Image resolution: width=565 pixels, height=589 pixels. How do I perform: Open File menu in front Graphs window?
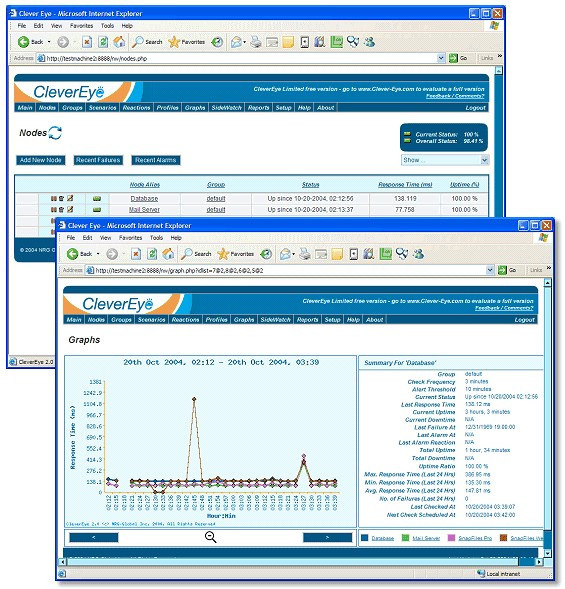point(71,238)
